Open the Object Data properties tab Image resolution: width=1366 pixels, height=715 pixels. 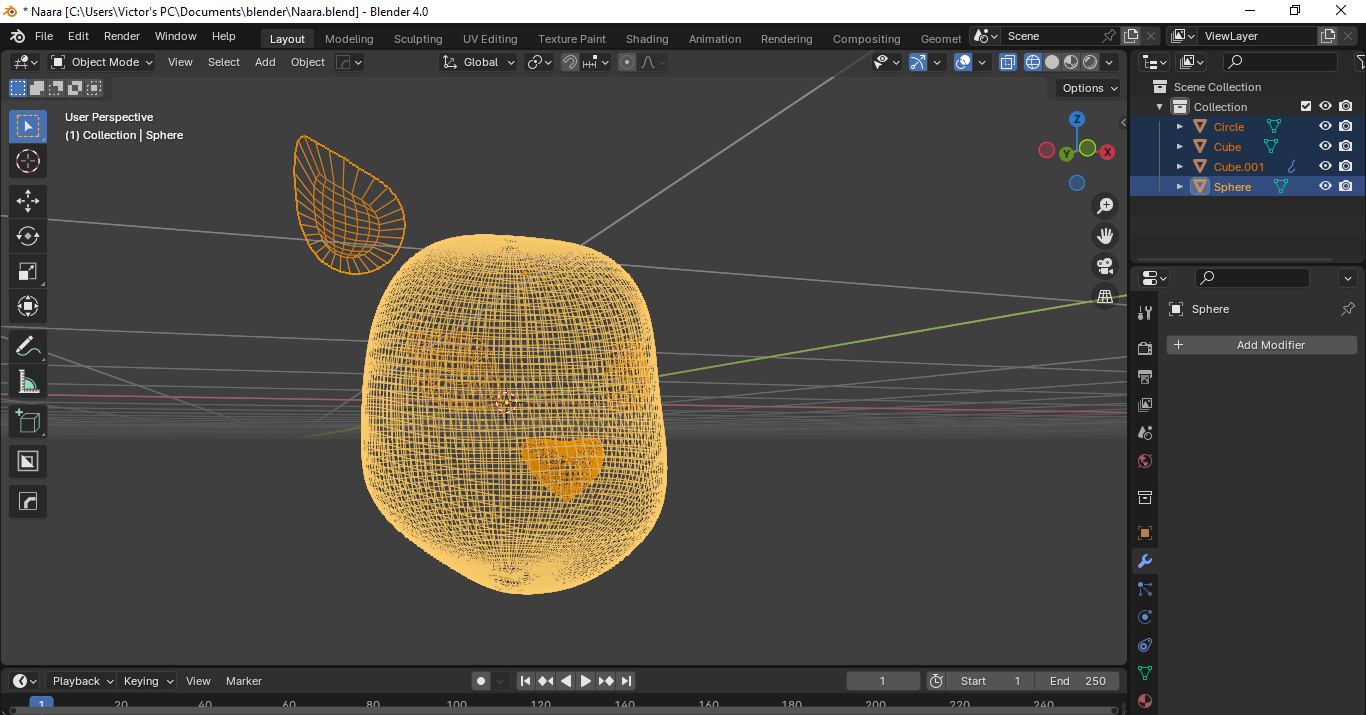1145,673
